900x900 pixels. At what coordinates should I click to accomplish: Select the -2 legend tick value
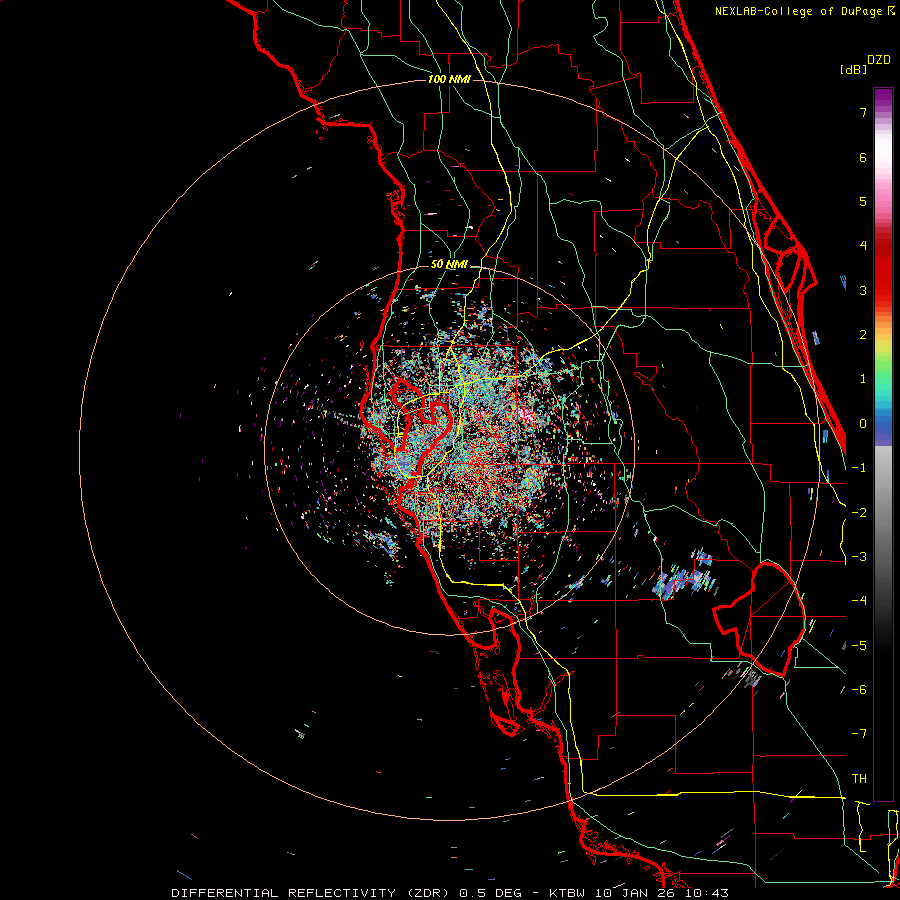[x=859, y=513]
